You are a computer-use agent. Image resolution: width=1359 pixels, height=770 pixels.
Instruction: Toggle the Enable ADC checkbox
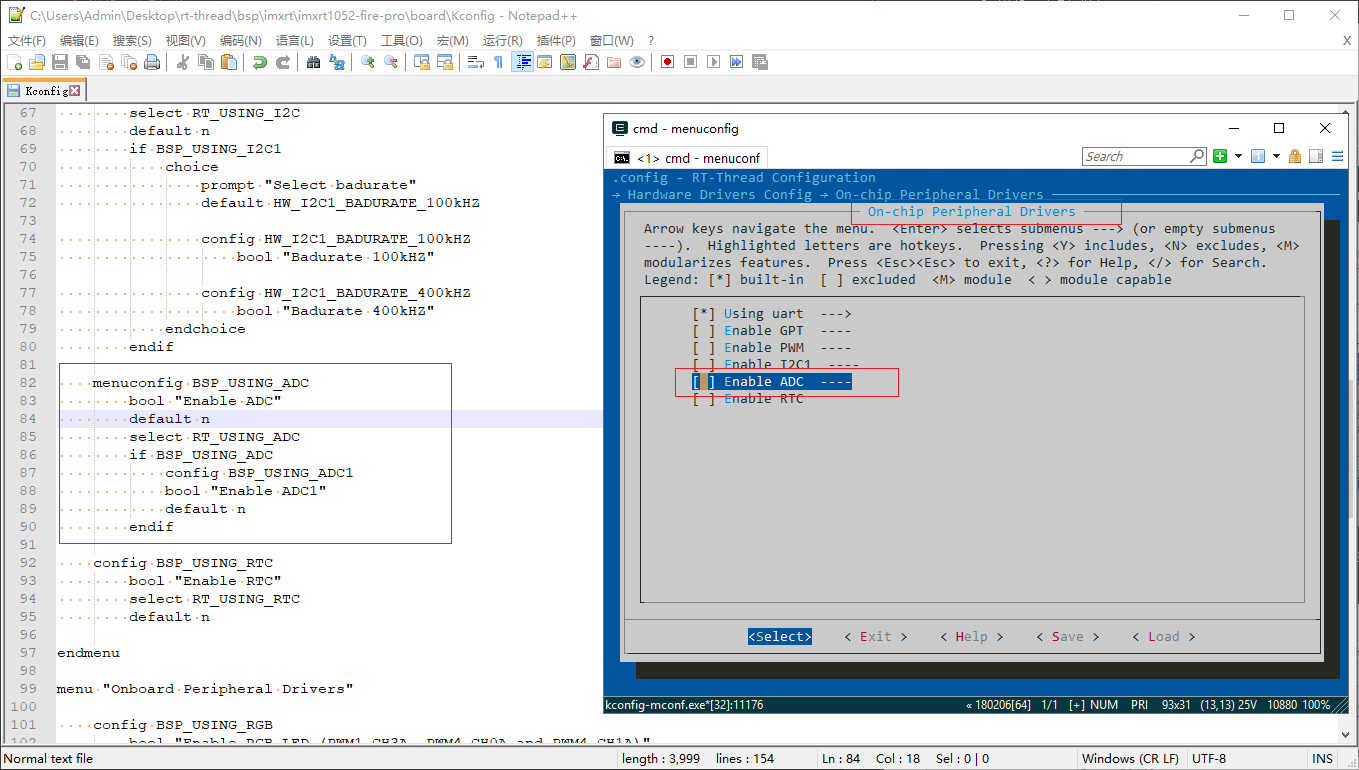(704, 382)
